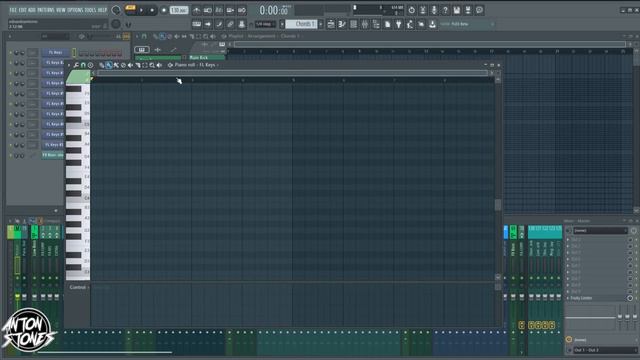Click the link chain icon in second toolbar row
Screen dimensions: 640x360
(230, 24)
